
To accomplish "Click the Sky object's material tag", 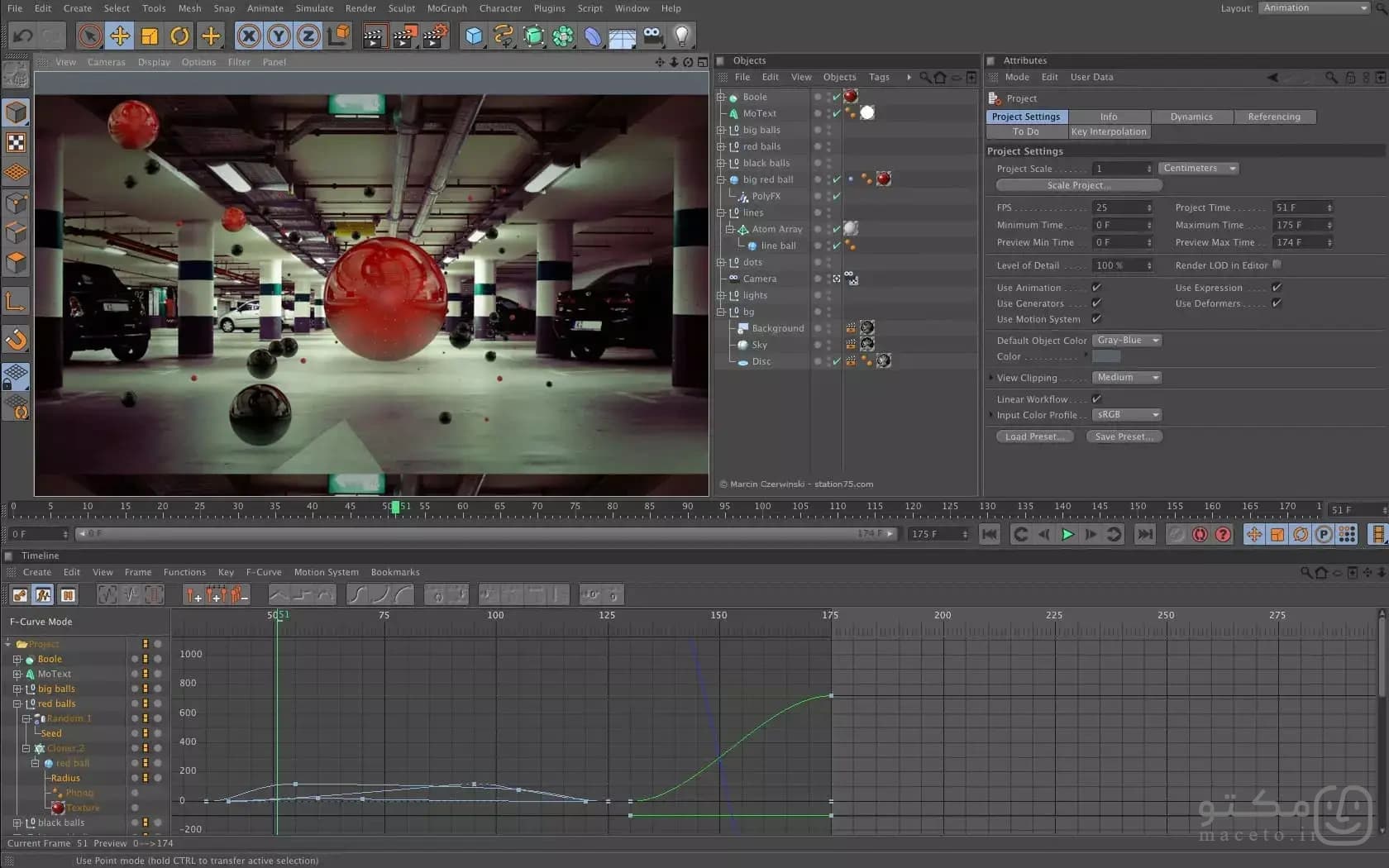I will click(x=867, y=344).
